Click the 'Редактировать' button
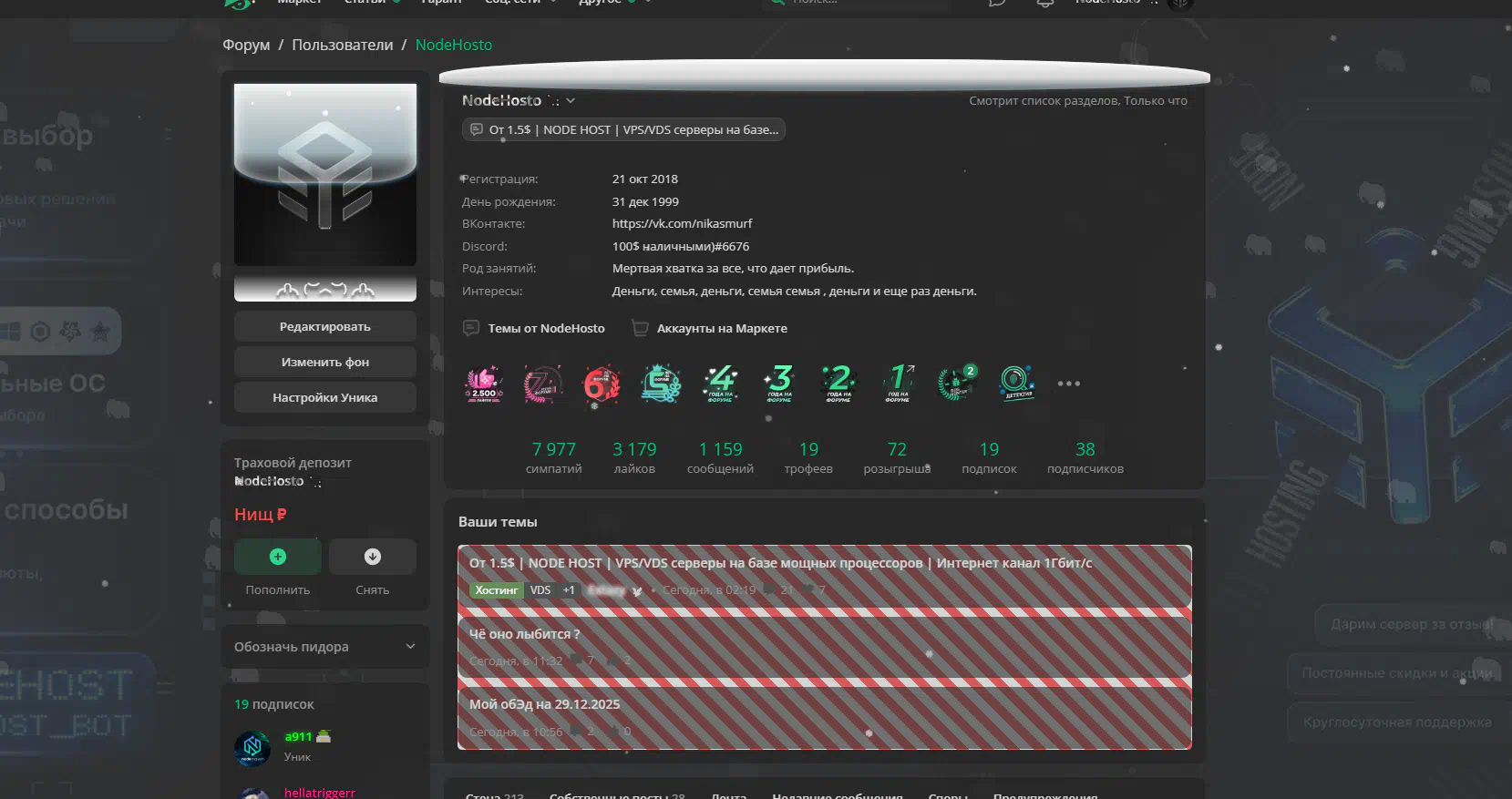Image resolution: width=1512 pixels, height=799 pixels. point(325,326)
